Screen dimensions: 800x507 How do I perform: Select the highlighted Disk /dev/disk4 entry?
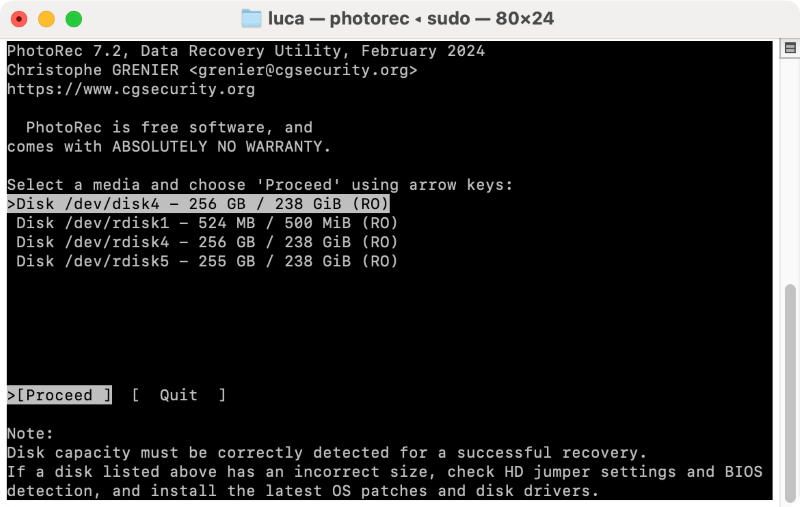tap(198, 204)
